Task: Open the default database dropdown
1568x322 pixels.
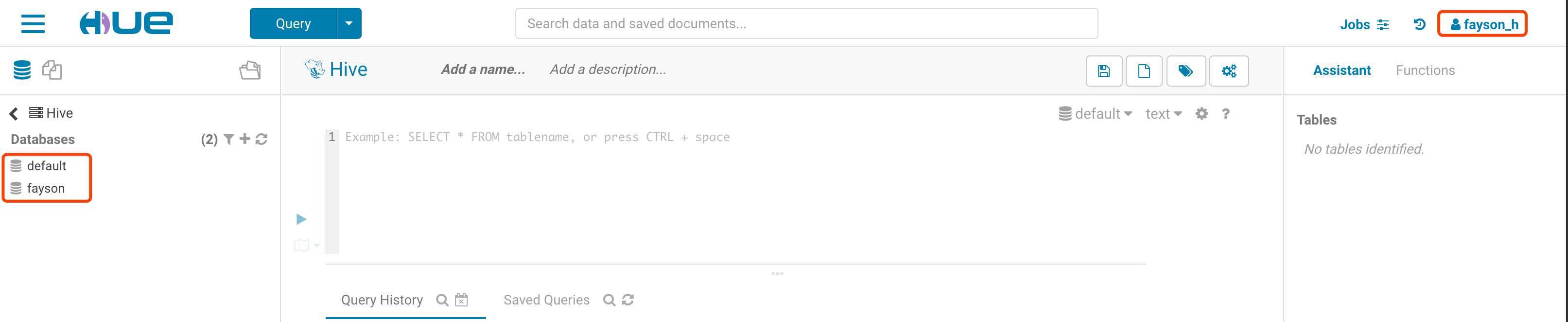Action: click(1095, 114)
